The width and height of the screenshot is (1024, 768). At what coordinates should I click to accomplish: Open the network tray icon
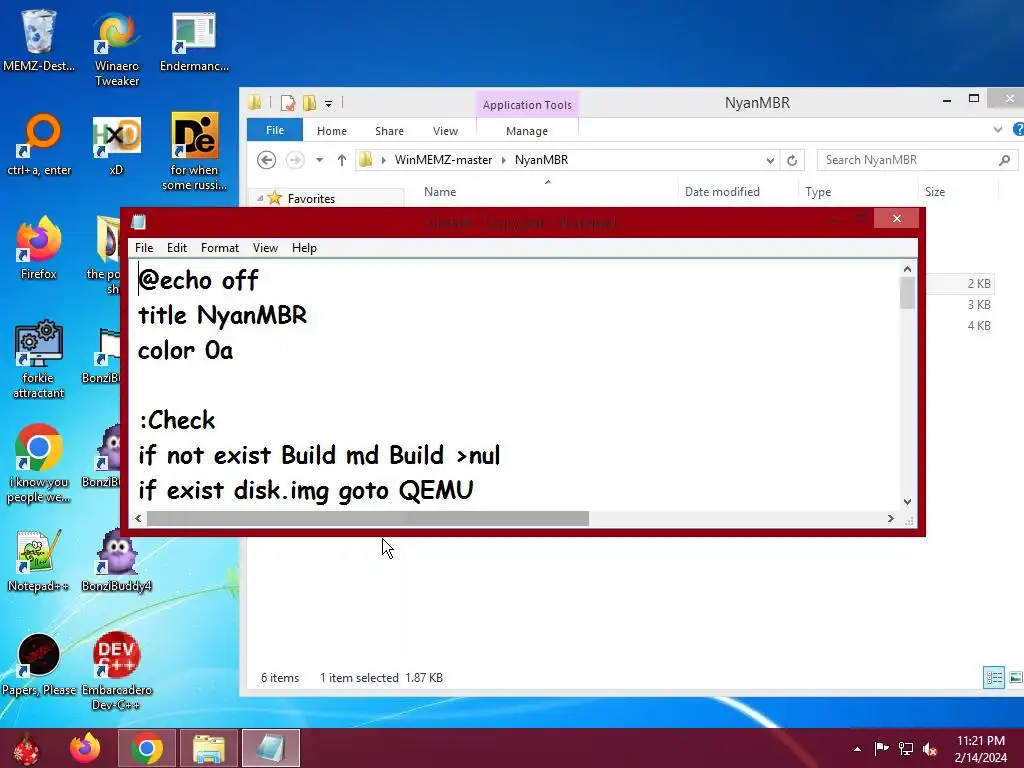[x=906, y=749]
